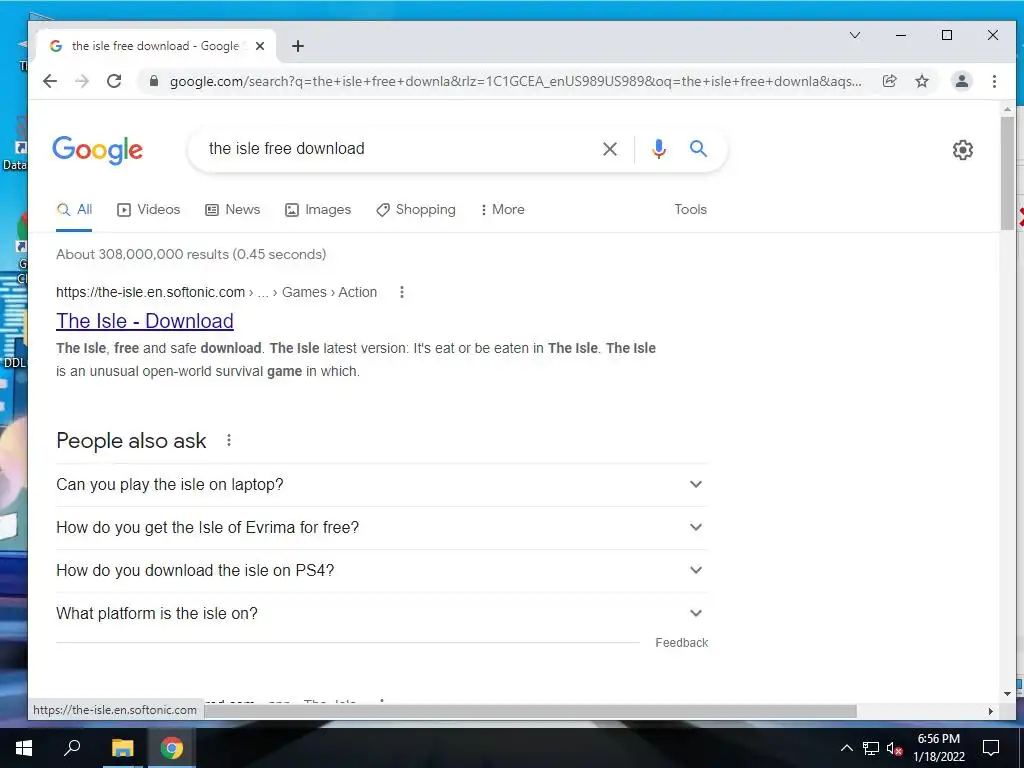Open the People also ask three-dot menu
The width and height of the screenshot is (1024, 768).
229,440
